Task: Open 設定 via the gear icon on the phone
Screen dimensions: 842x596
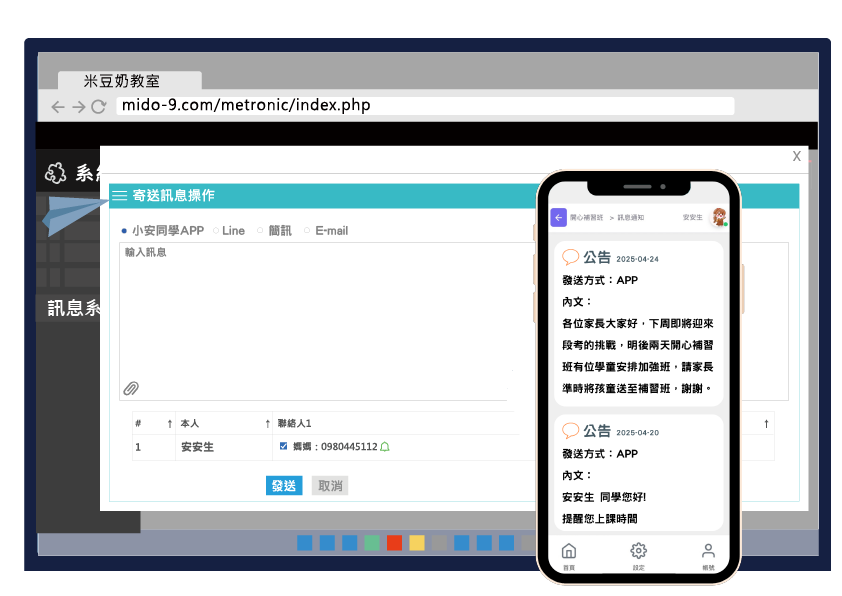Action: coord(638,550)
